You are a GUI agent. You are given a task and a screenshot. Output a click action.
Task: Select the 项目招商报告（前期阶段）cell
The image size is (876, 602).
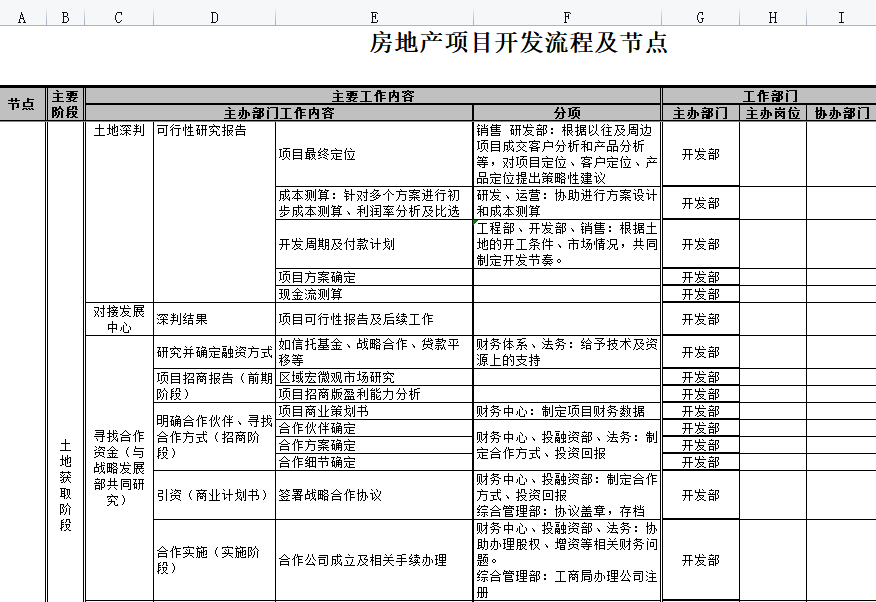click(x=215, y=385)
